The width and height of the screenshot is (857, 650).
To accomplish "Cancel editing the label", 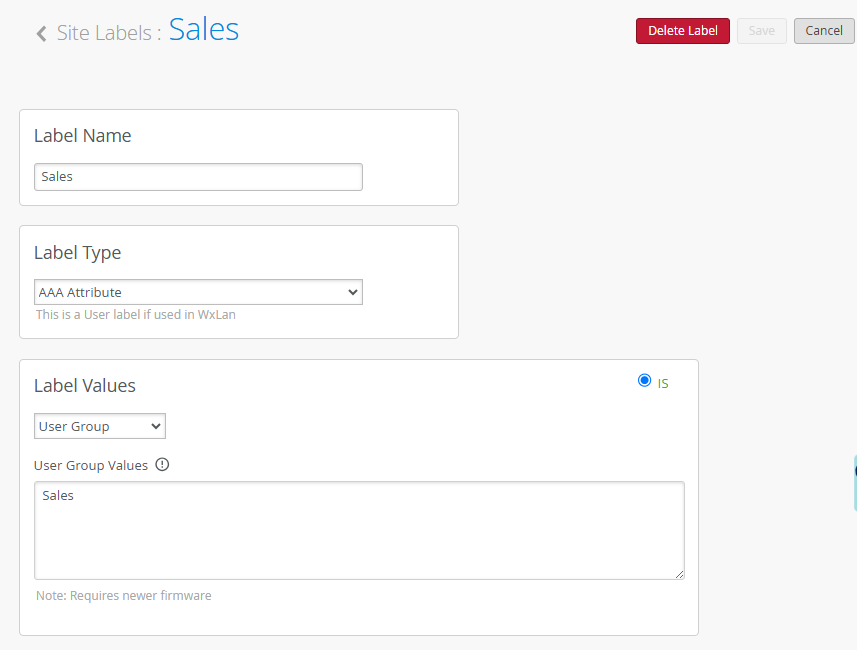I will [x=824, y=31].
